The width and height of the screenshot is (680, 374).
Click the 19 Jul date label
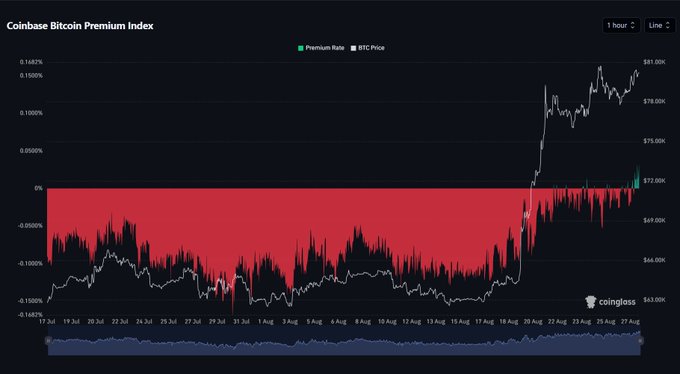[x=71, y=322]
